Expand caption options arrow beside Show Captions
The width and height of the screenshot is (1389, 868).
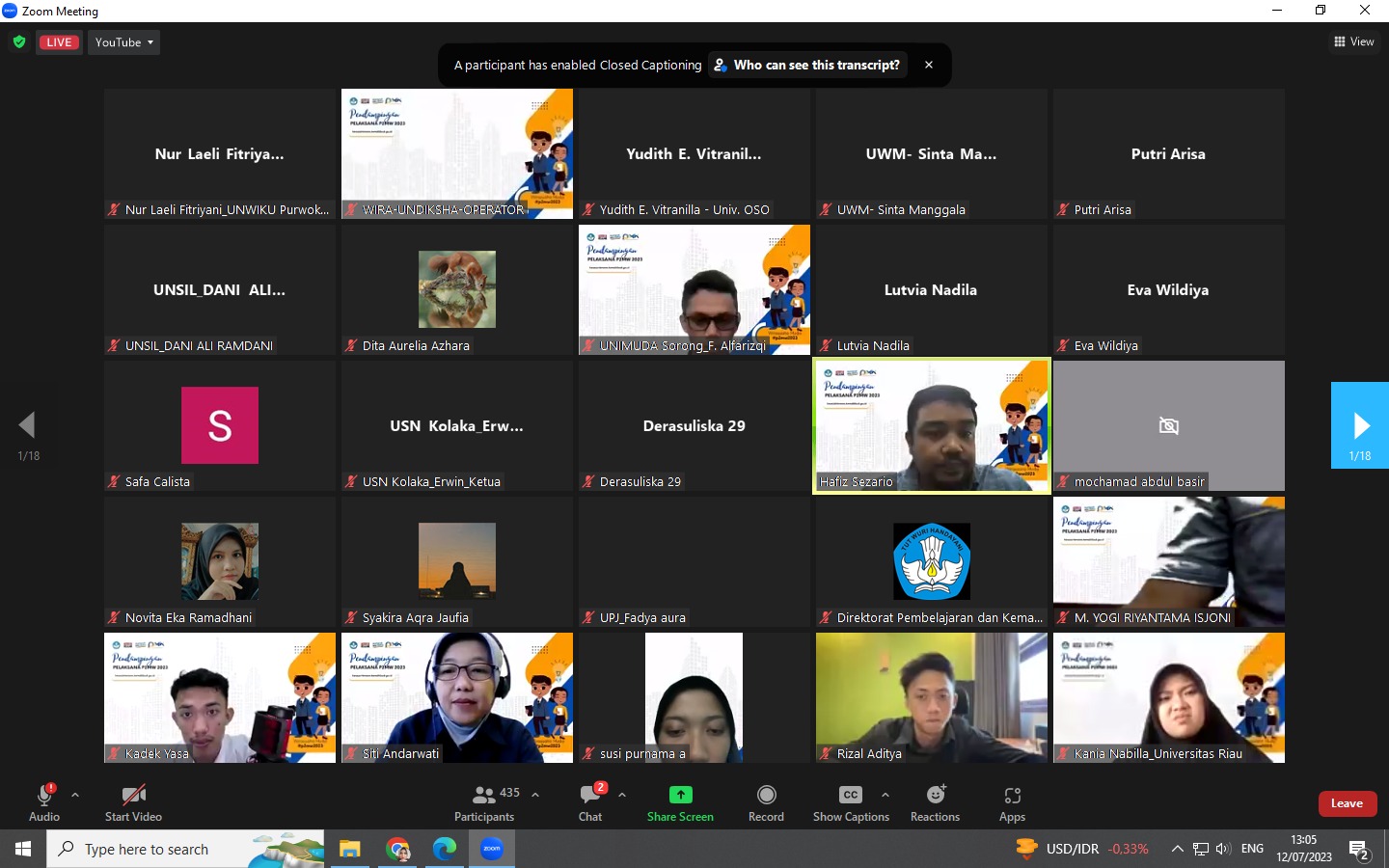885,795
